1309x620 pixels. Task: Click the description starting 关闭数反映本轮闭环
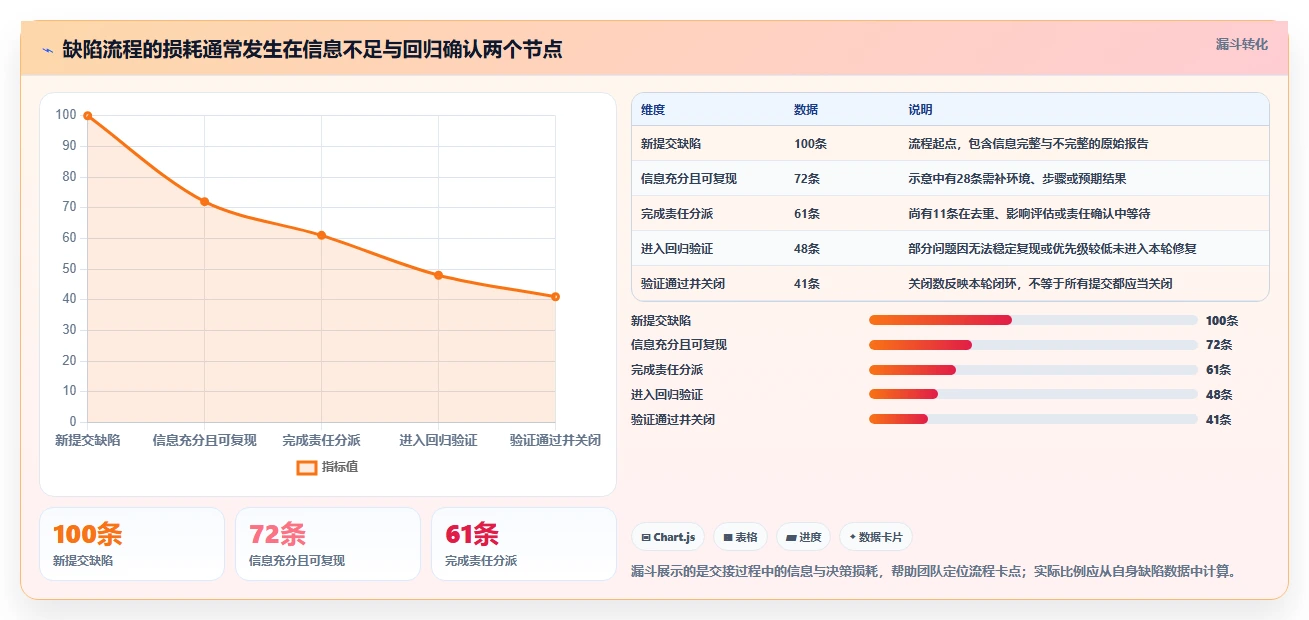(x=1040, y=283)
